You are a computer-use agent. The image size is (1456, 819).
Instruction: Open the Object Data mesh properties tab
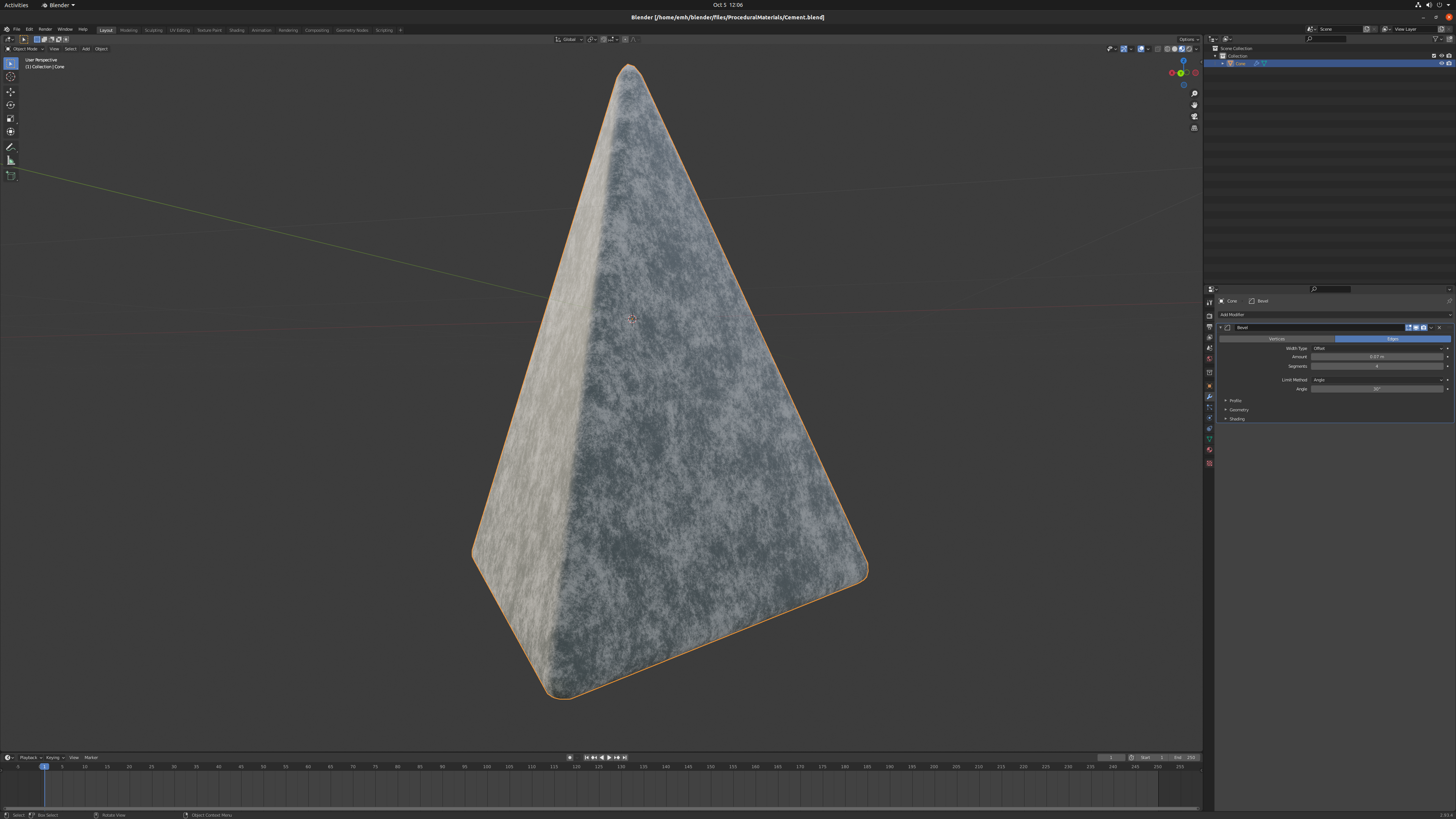1209,439
